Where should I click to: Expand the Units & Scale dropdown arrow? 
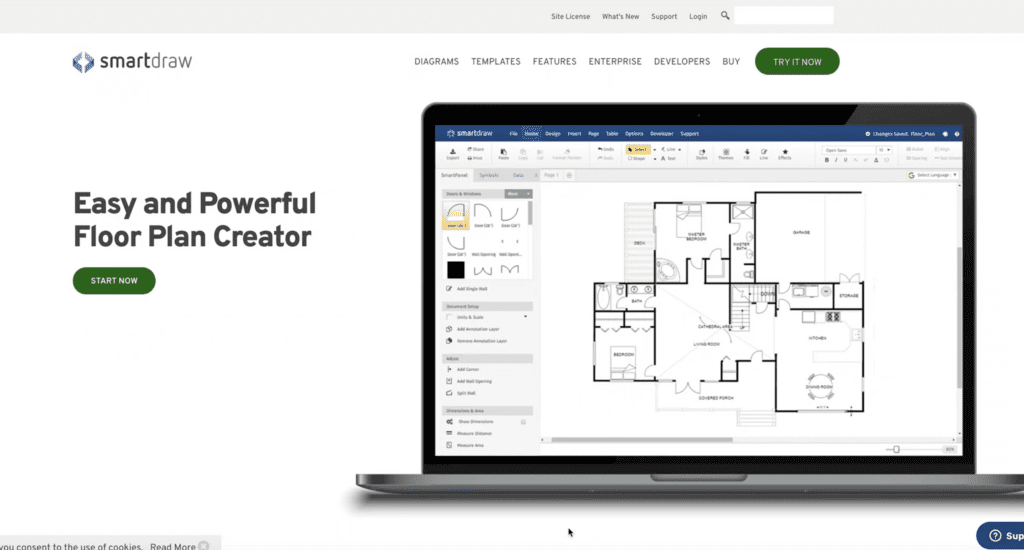coord(525,317)
